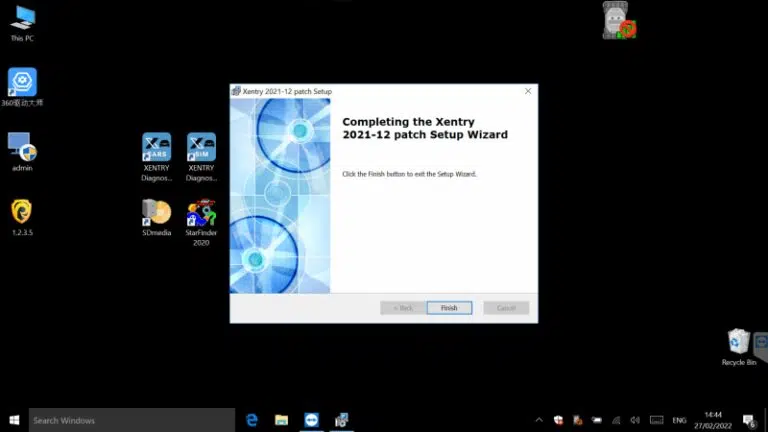The image size is (768, 432).
Task: Select the This PC desktop icon
Action: [x=22, y=18]
